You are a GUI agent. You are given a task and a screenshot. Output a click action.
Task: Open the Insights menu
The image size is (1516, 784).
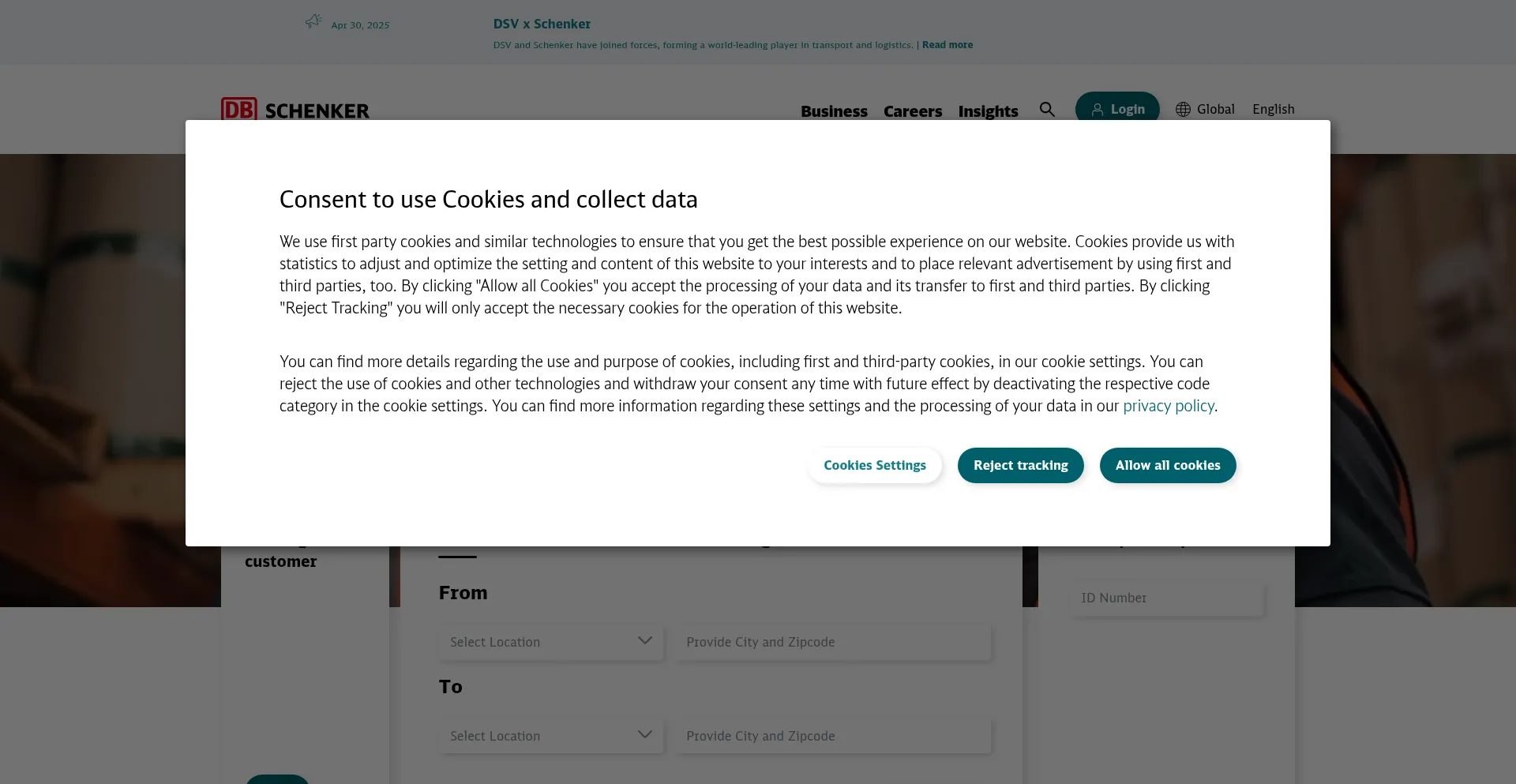pyautogui.click(x=989, y=111)
